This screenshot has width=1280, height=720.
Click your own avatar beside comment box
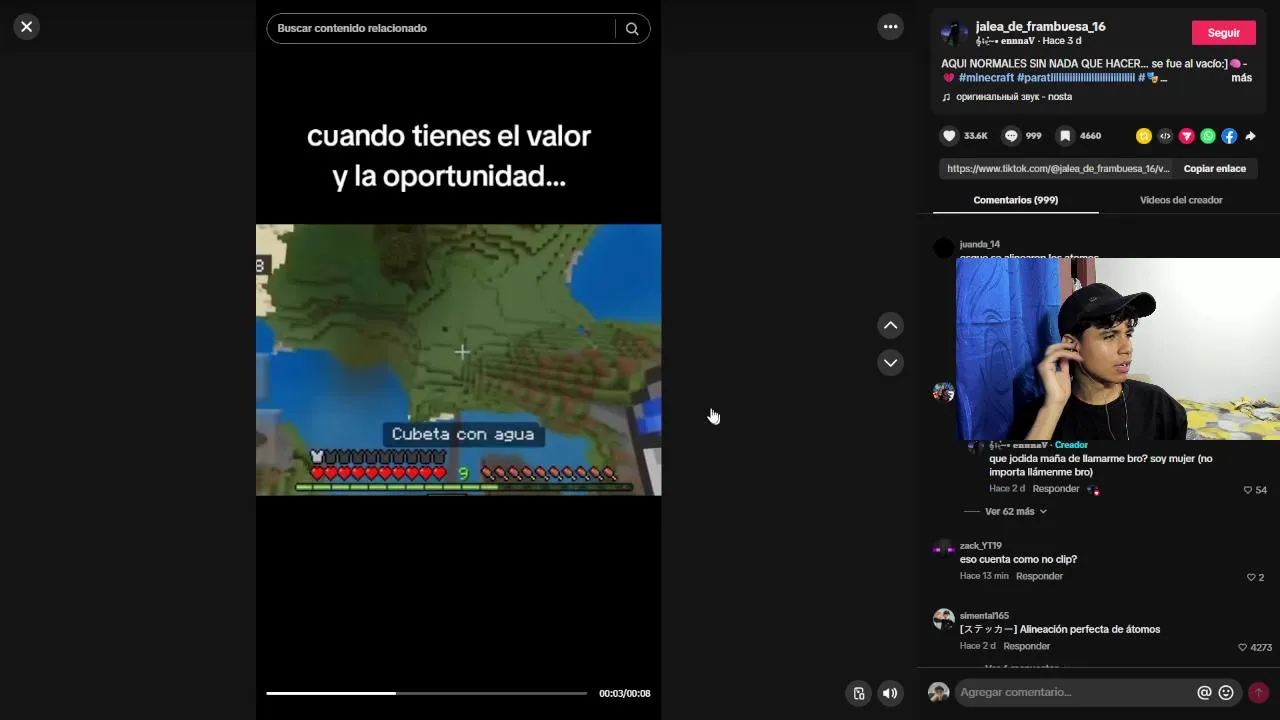[938, 692]
